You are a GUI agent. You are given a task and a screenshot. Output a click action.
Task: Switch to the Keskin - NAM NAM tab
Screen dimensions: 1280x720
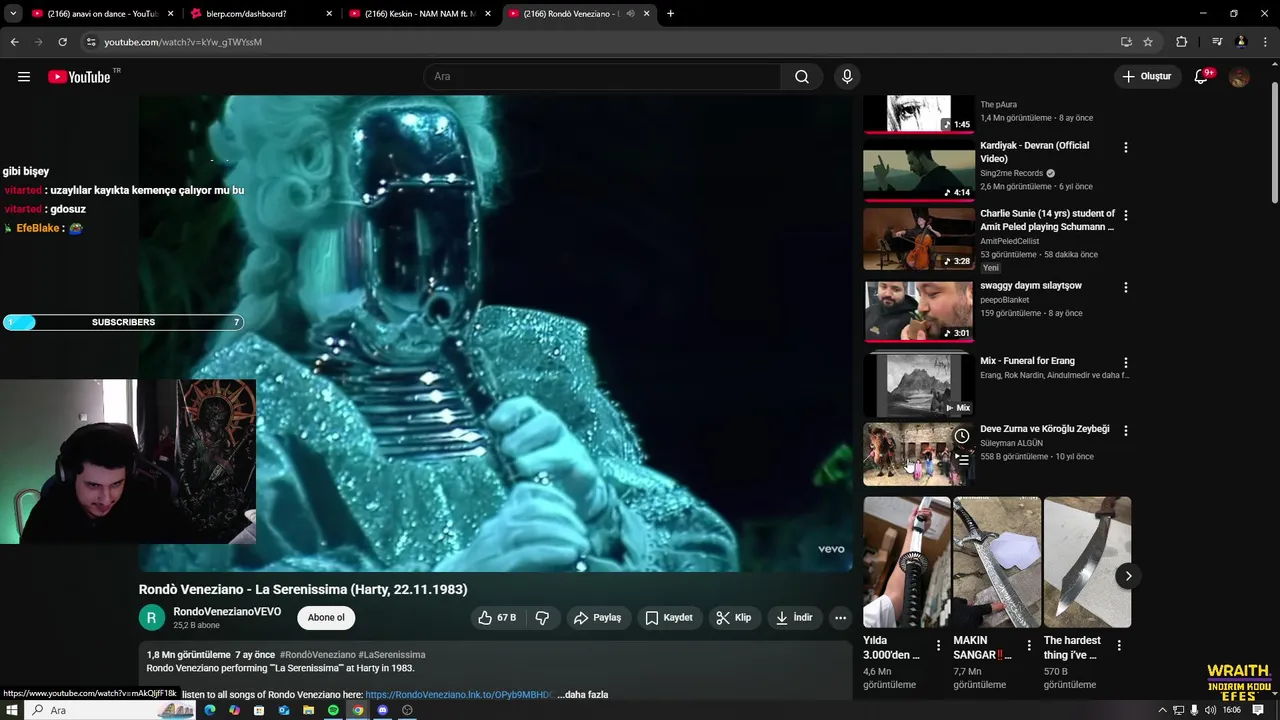[x=418, y=14]
